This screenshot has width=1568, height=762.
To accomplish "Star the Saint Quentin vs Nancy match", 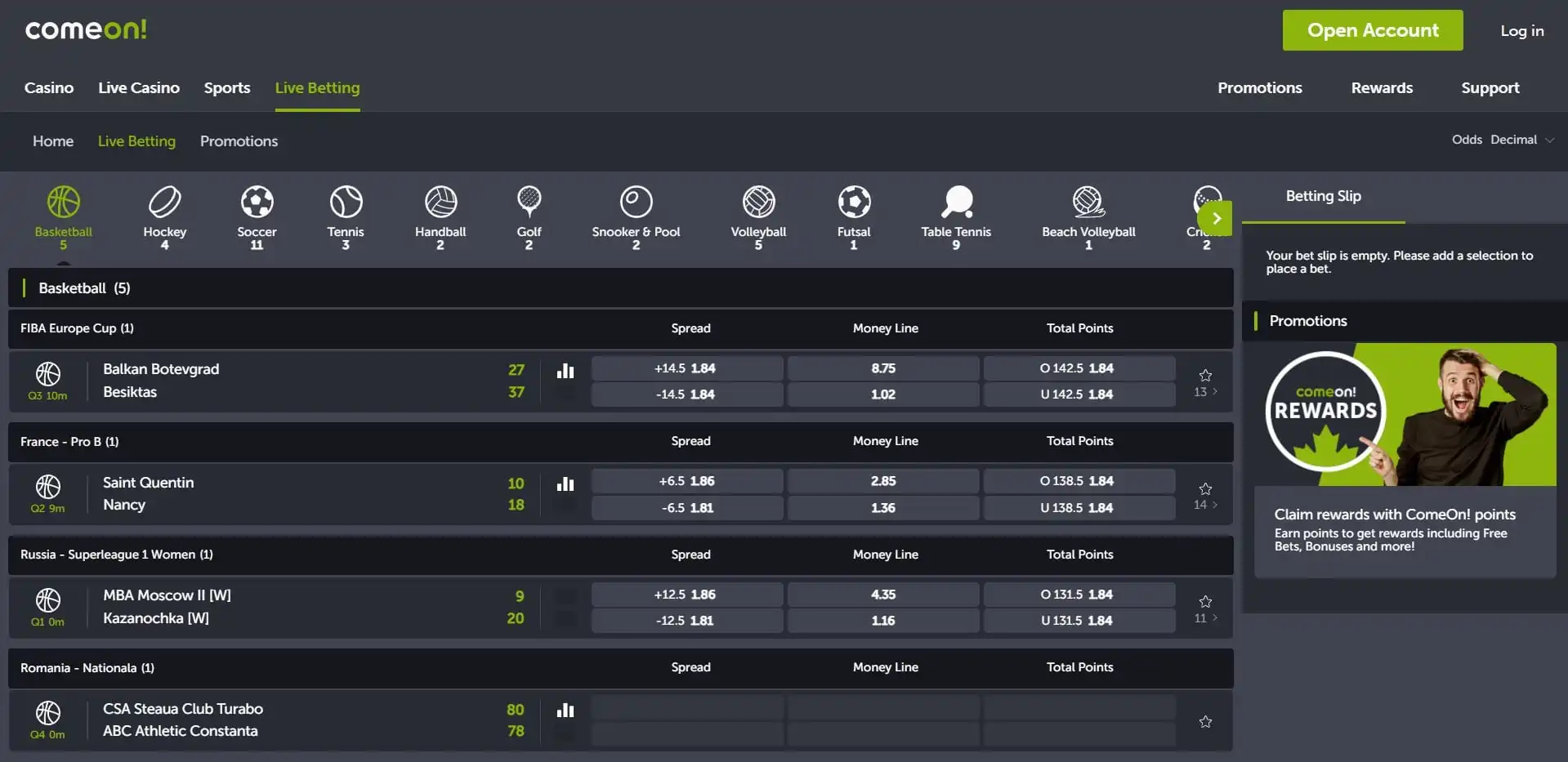I will coord(1205,488).
